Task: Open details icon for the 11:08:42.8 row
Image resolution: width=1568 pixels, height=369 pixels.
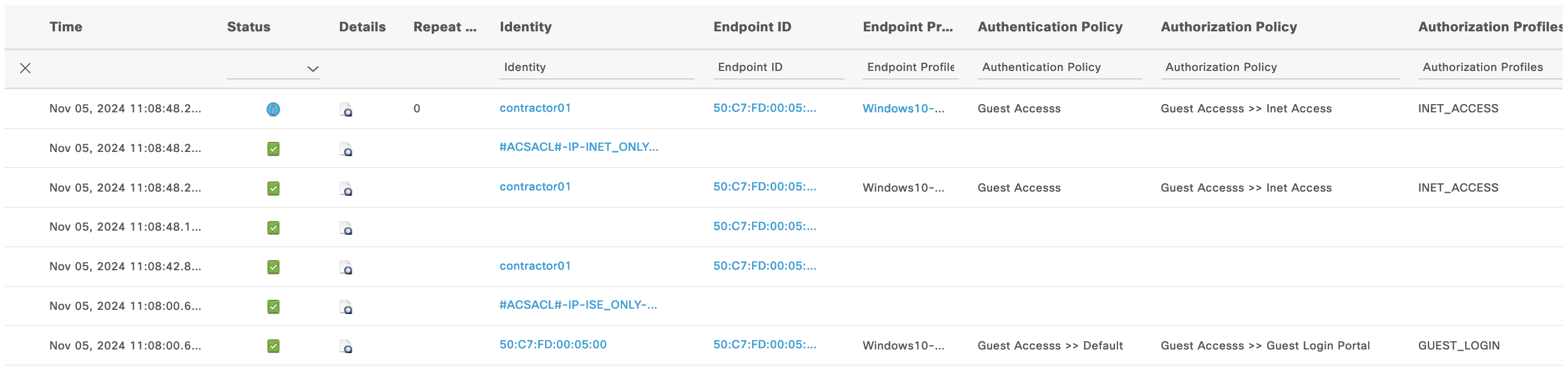Action: [x=346, y=268]
